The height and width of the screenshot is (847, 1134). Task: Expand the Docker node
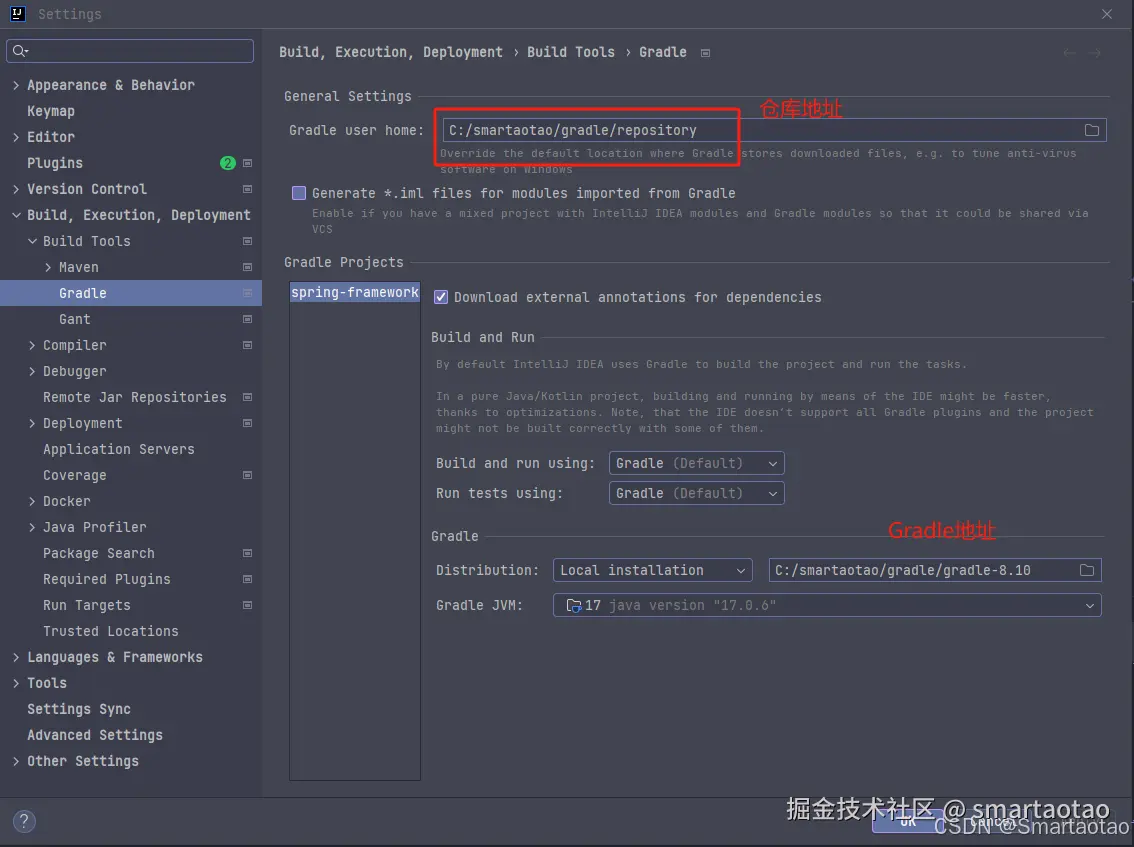(x=32, y=502)
